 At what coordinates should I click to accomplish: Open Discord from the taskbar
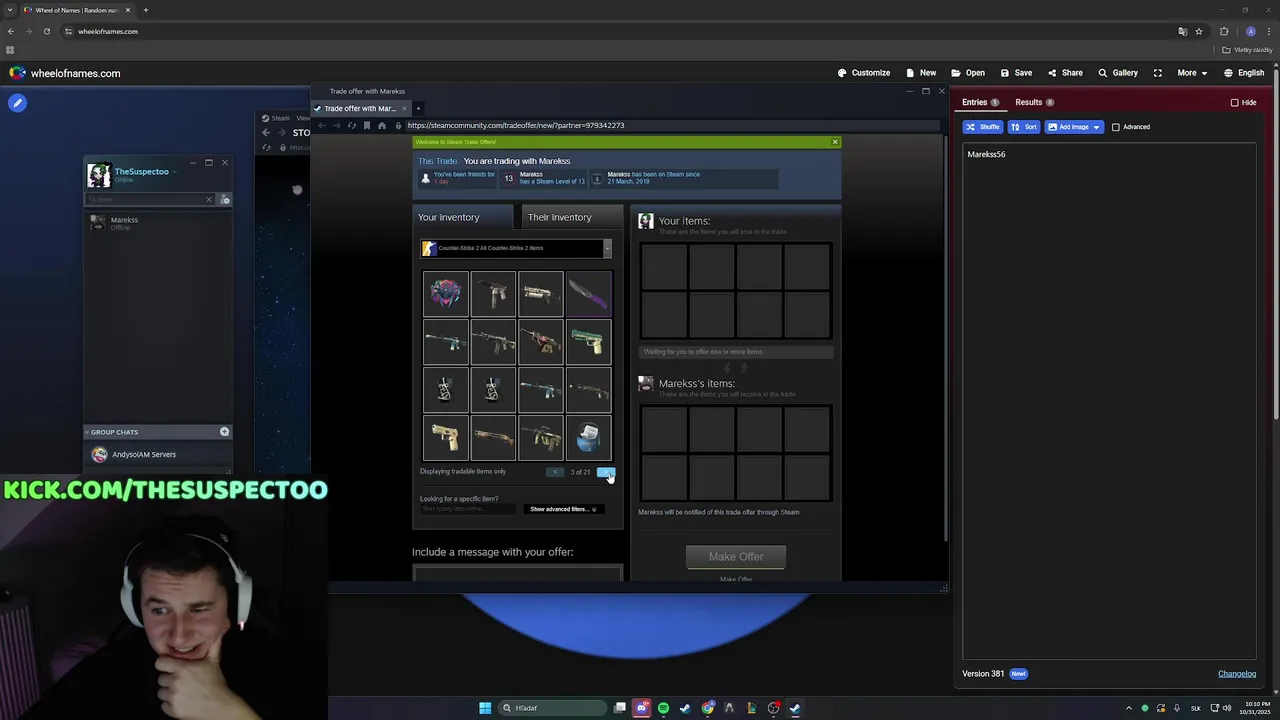click(642, 708)
